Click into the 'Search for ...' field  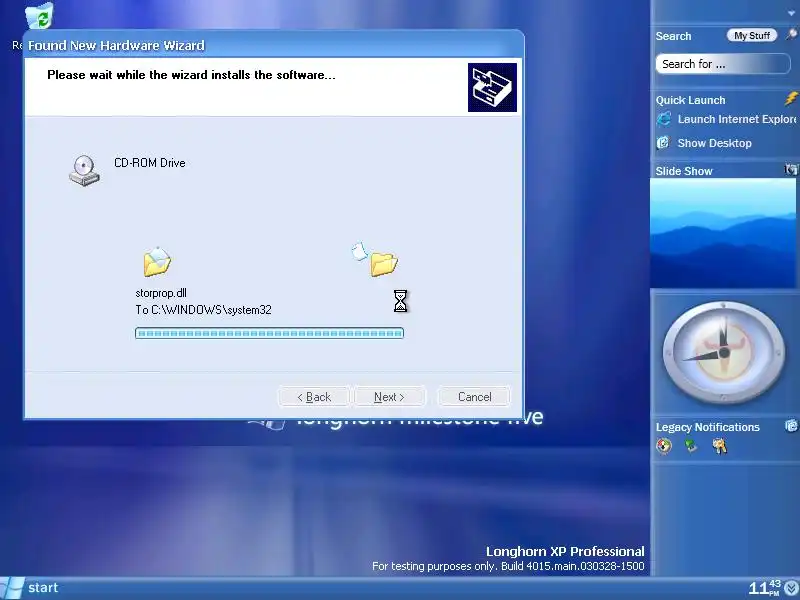[x=723, y=64]
